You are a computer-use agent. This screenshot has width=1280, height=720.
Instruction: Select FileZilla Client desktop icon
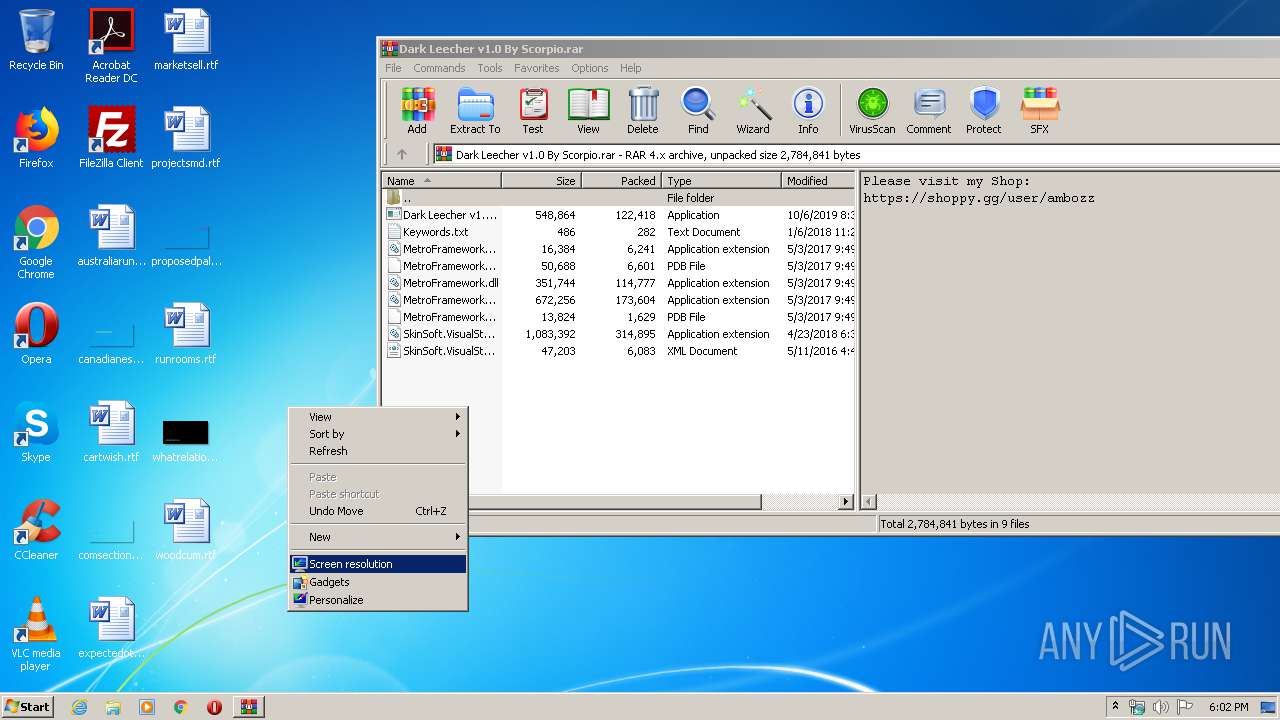click(111, 138)
